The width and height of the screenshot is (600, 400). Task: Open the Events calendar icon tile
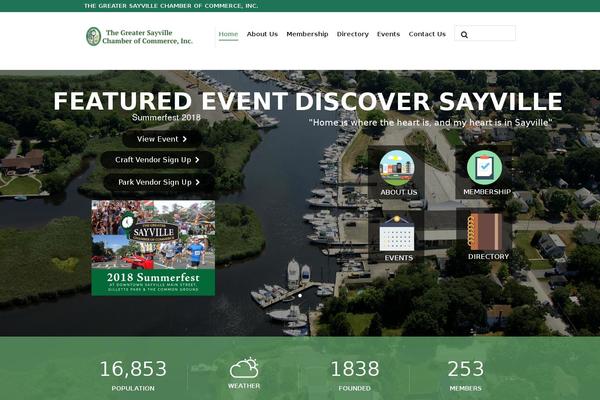397,237
